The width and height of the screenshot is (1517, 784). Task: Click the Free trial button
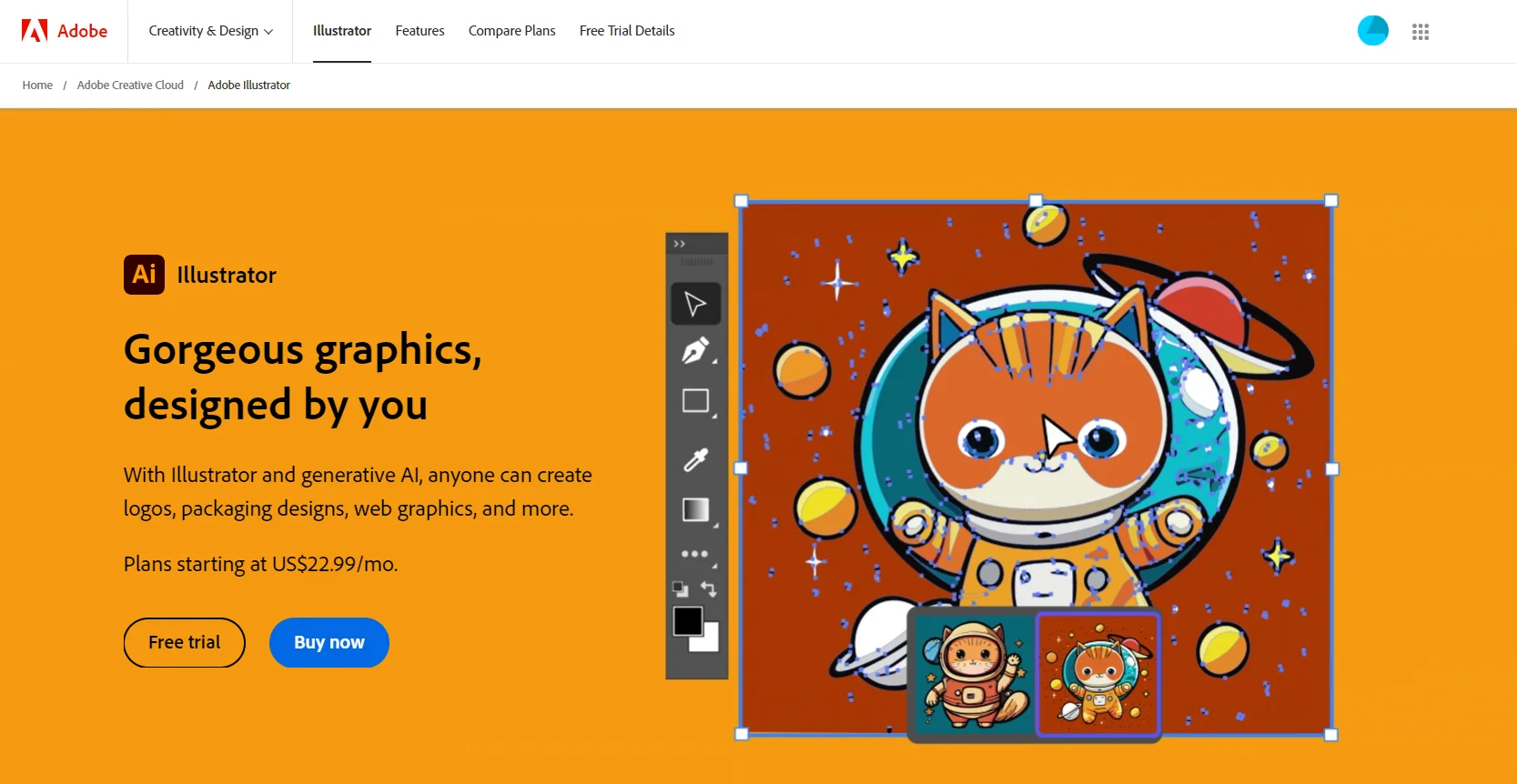pyautogui.click(x=185, y=643)
